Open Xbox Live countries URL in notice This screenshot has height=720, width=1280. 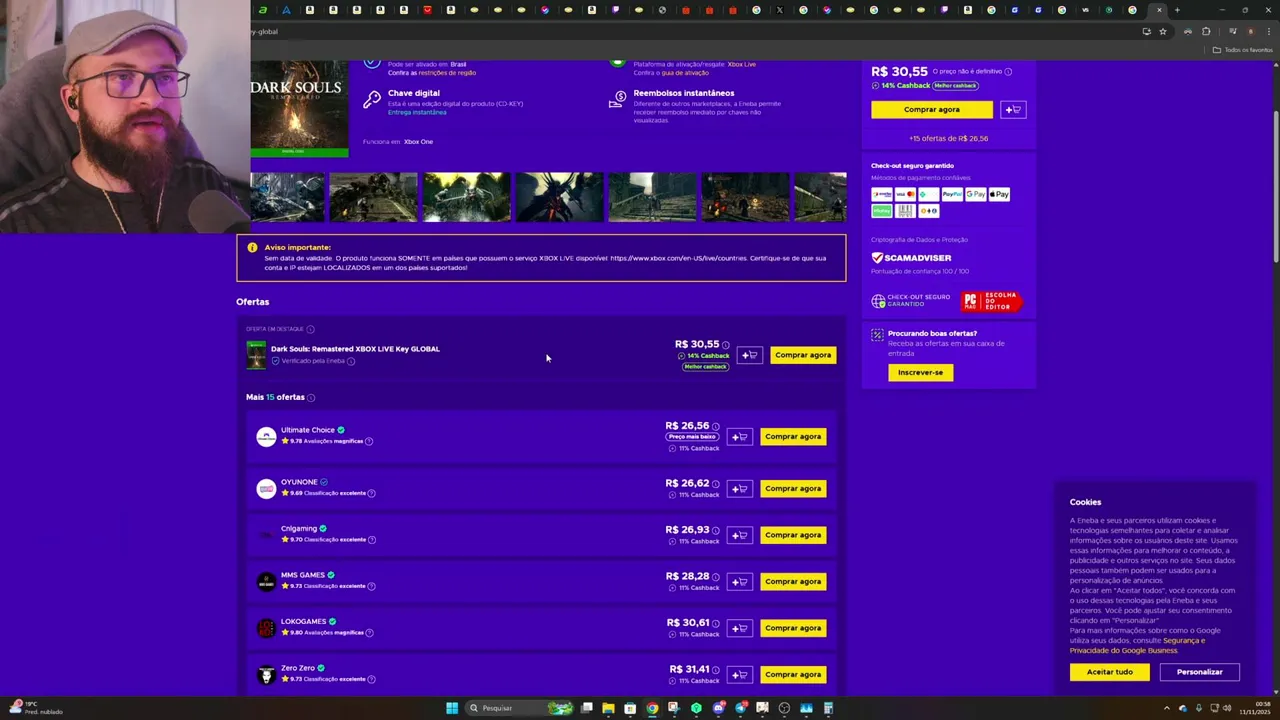coord(678,258)
